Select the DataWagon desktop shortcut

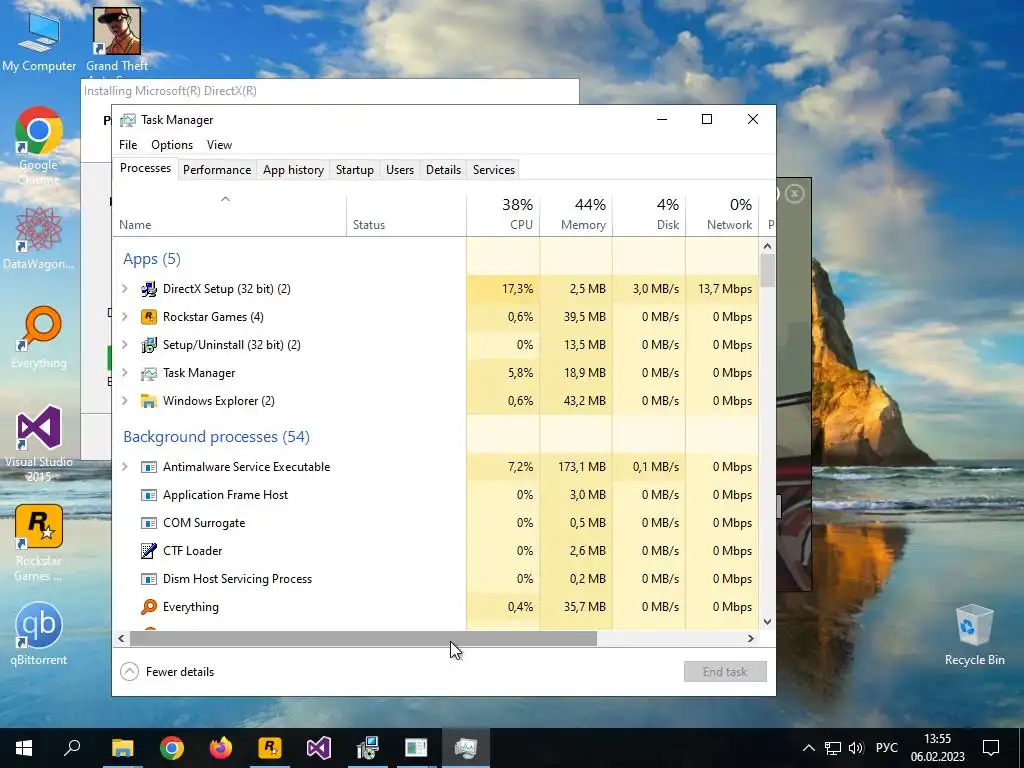pyautogui.click(x=39, y=238)
